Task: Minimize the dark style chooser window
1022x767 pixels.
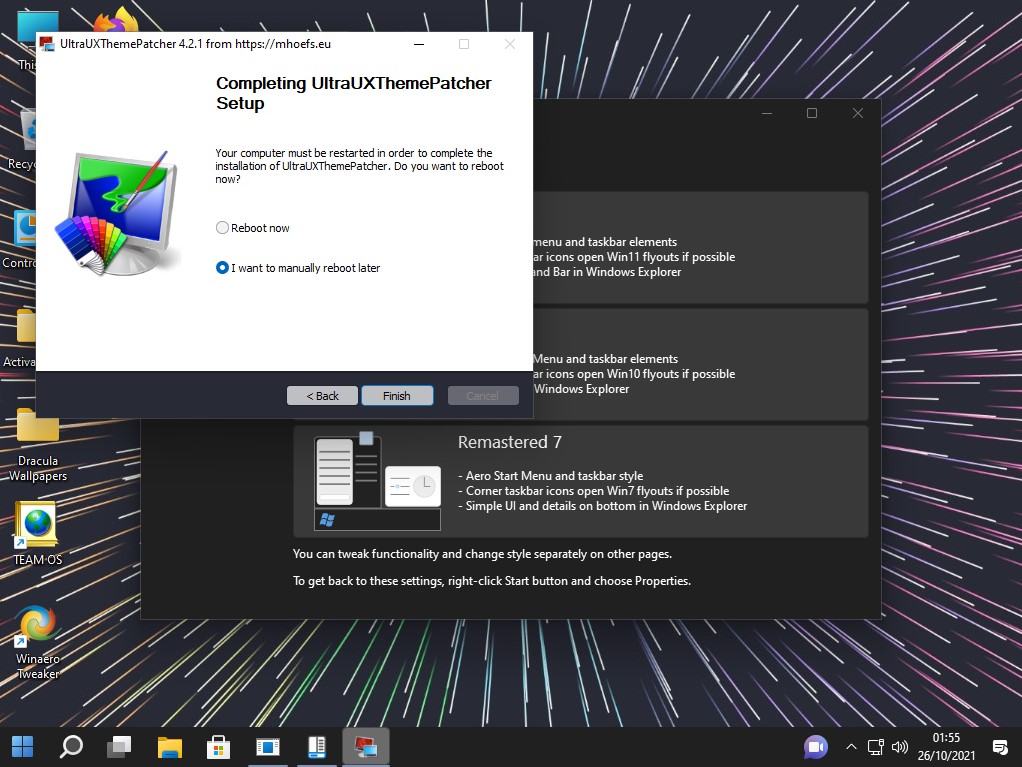Action: 767,113
